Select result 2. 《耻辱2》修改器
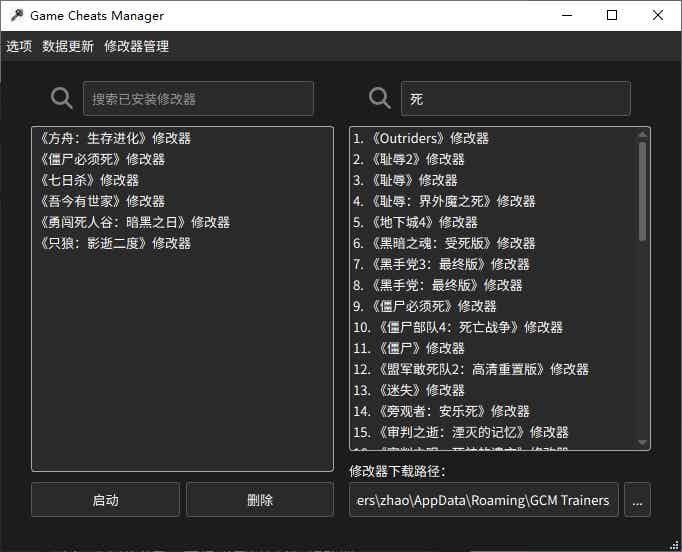 click(x=494, y=159)
